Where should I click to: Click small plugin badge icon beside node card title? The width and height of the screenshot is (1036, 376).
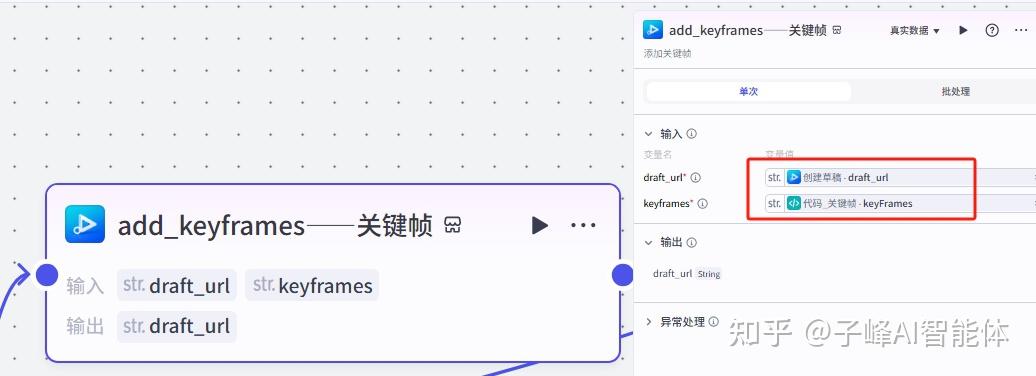pos(453,225)
